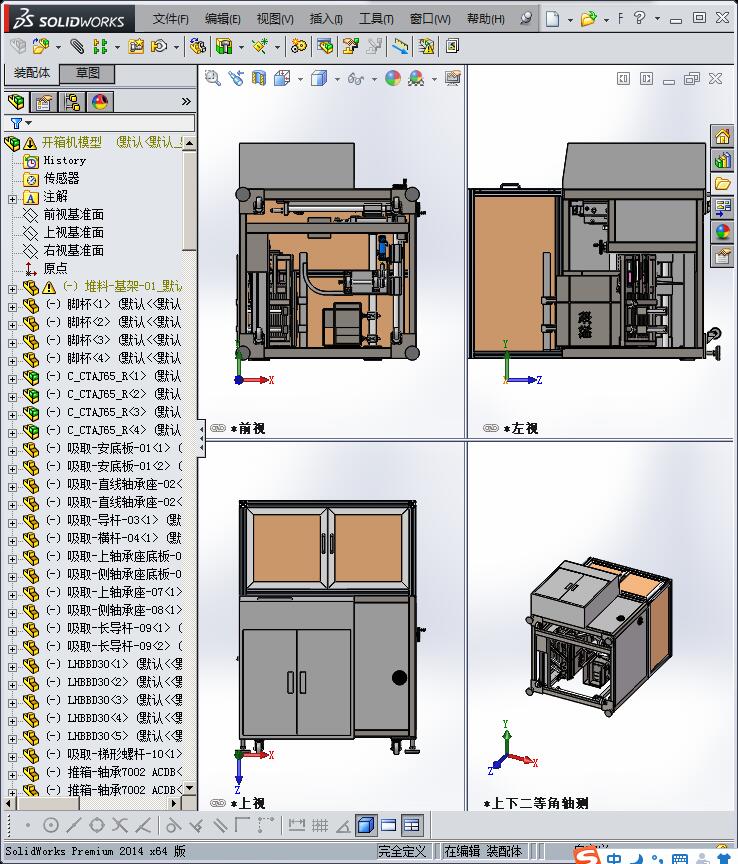
Task: Switch to the 草图 tab
Action: pyautogui.click(x=87, y=73)
